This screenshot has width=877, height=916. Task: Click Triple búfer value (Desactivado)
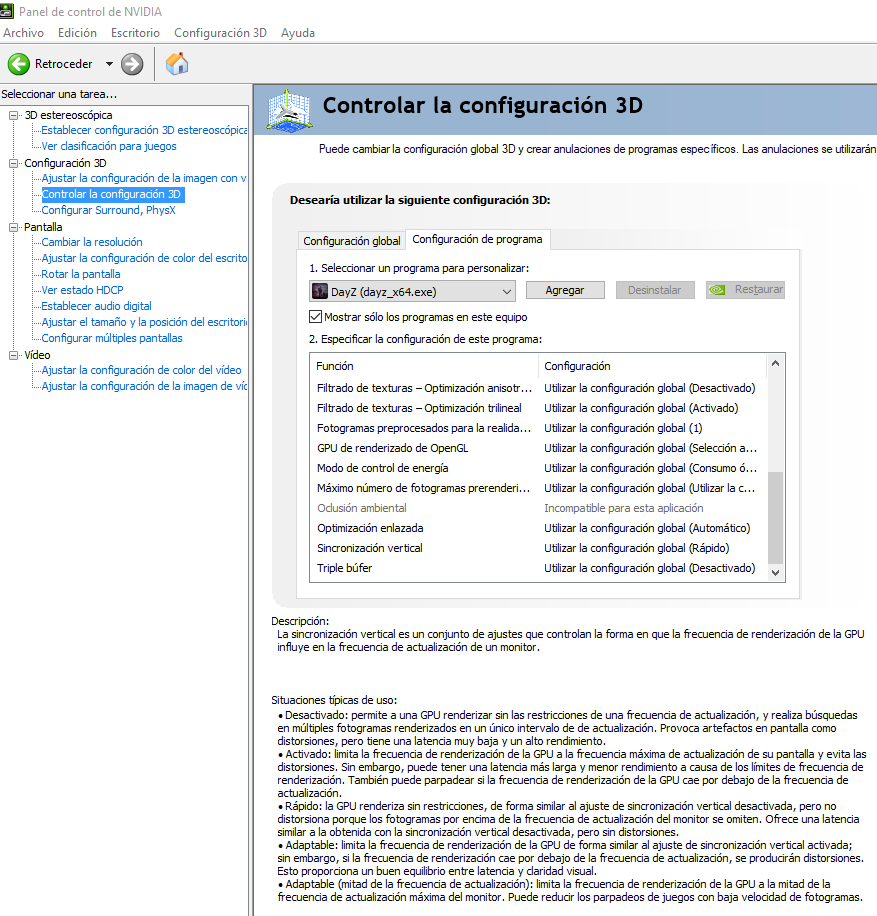[x=650, y=568]
